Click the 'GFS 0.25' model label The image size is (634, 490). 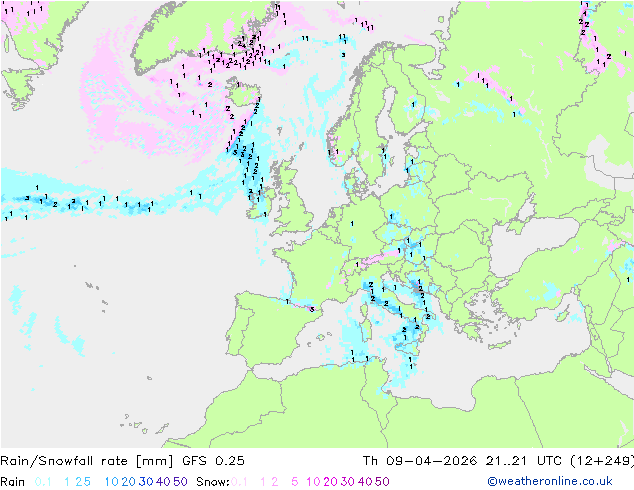pyautogui.click(x=213, y=461)
